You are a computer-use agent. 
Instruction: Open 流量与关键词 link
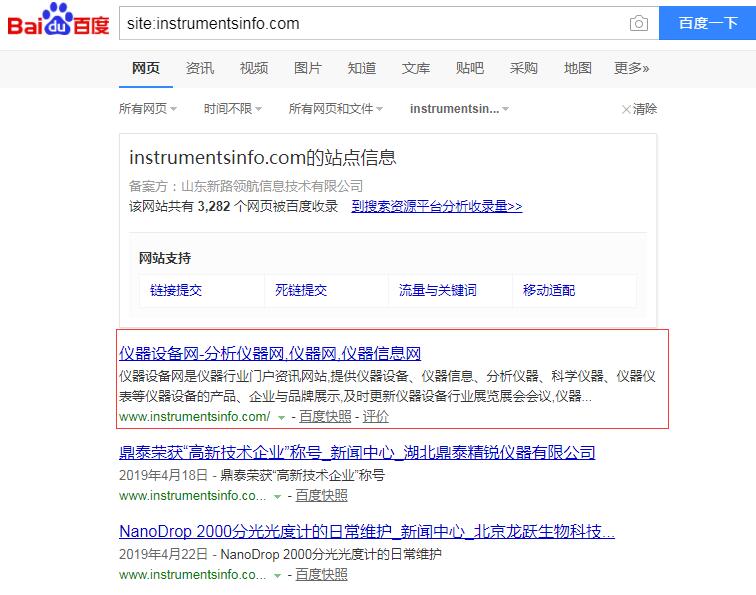click(x=437, y=290)
